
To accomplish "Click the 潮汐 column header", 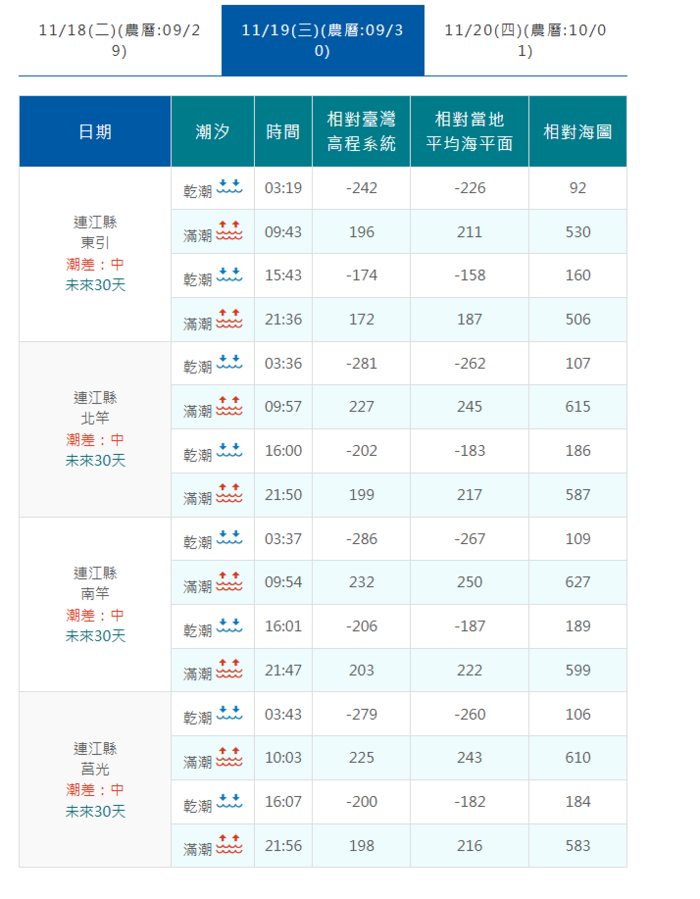I will [x=212, y=132].
